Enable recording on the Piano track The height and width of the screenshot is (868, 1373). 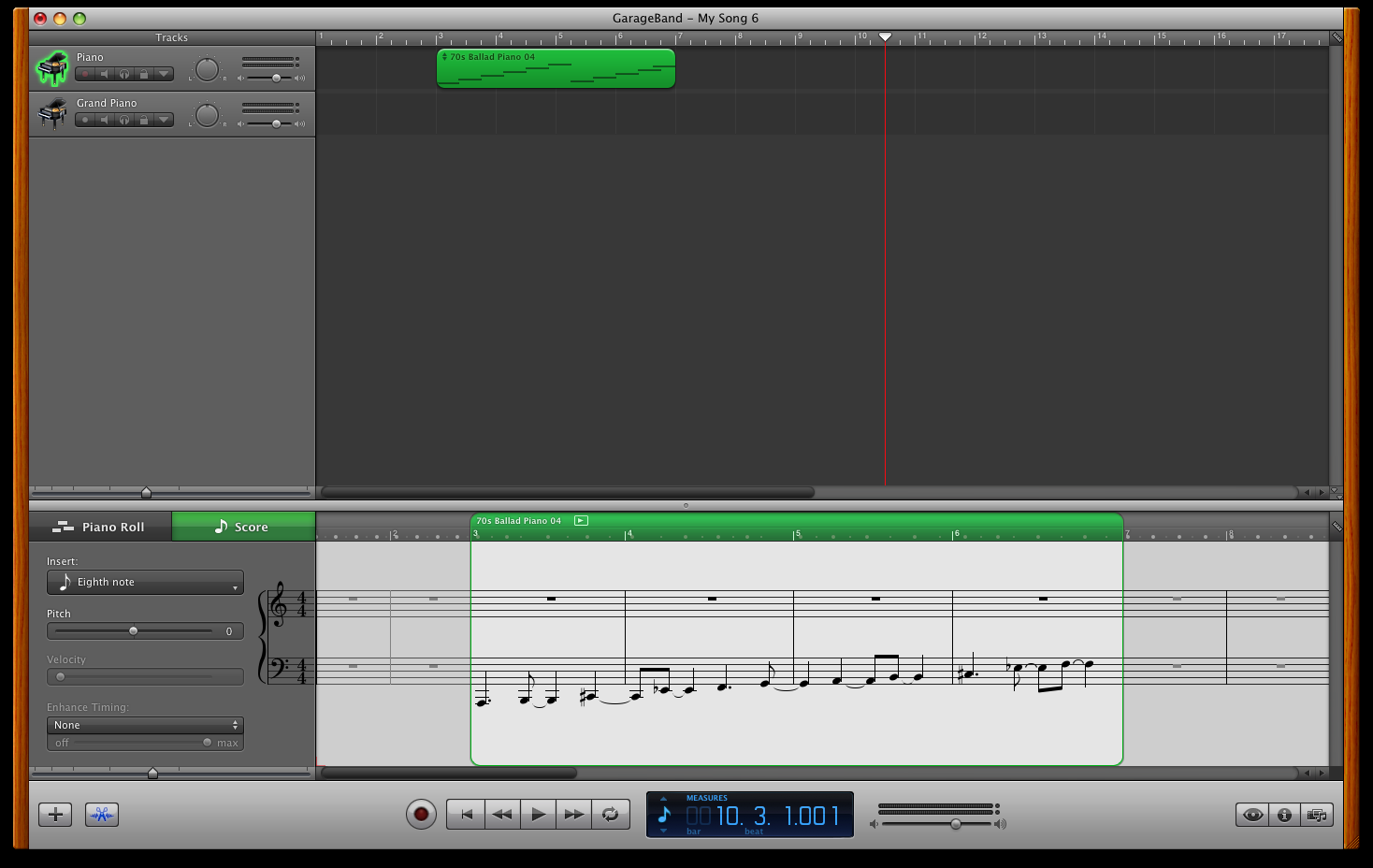pos(85,74)
